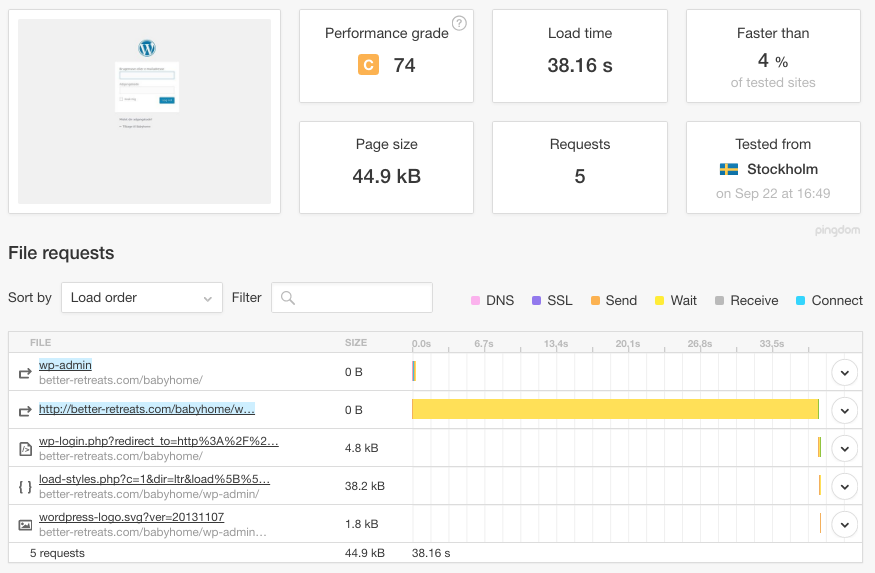Open the Sort by Load order dropdown
The height and width of the screenshot is (573, 875).
coord(141,298)
